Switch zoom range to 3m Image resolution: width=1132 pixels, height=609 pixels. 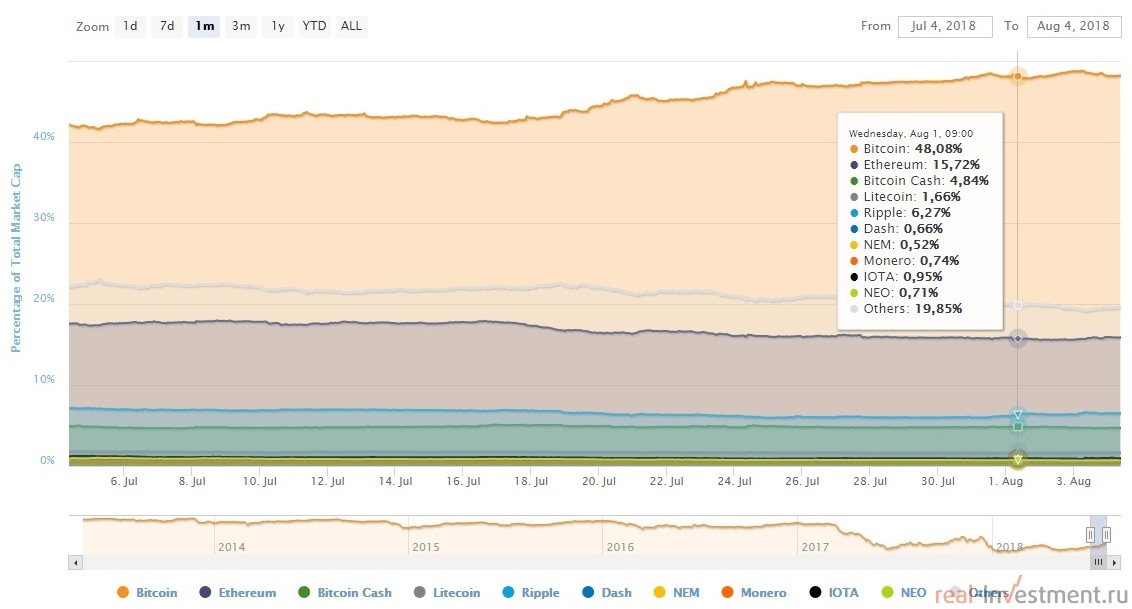[x=241, y=26]
